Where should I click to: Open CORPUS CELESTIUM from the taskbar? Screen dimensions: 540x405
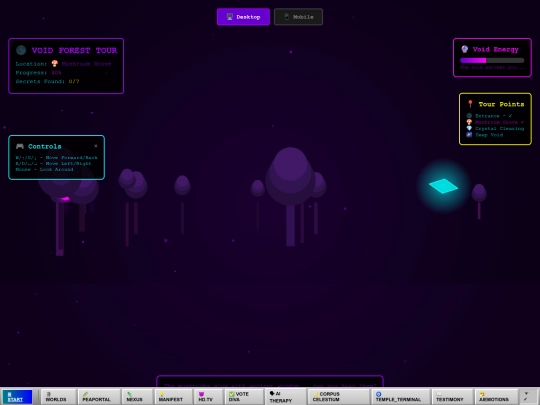point(338,397)
